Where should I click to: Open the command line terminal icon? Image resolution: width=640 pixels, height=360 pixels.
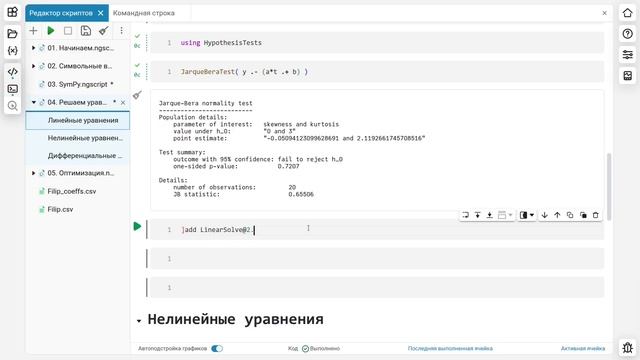coord(13,89)
